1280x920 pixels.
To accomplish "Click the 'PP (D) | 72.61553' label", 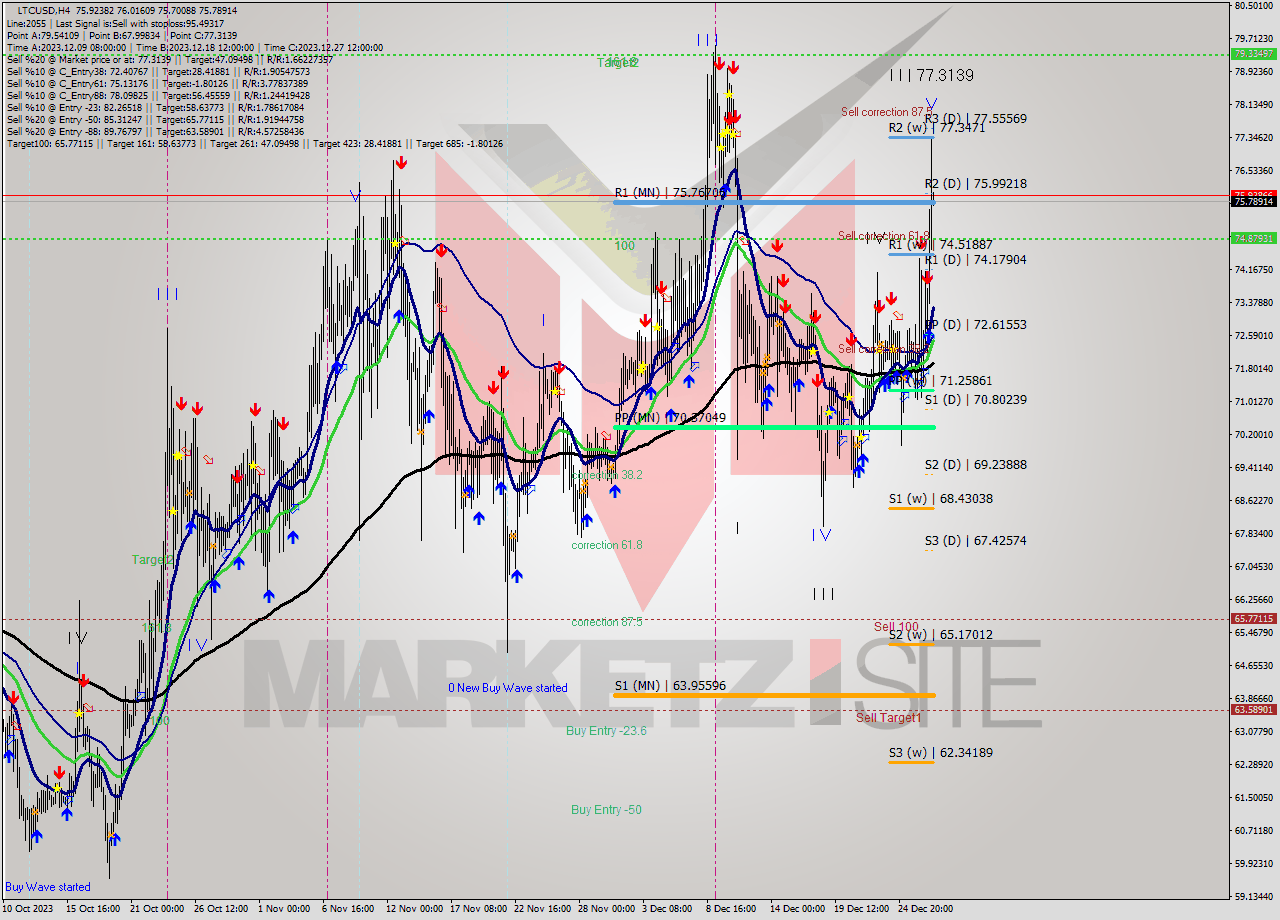I will tap(975, 324).
